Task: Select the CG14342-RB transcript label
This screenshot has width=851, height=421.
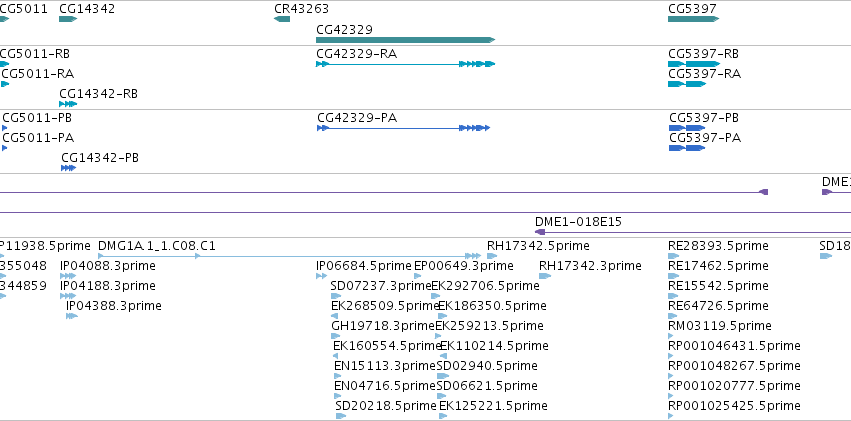Action: pyautogui.click(x=98, y=94)
